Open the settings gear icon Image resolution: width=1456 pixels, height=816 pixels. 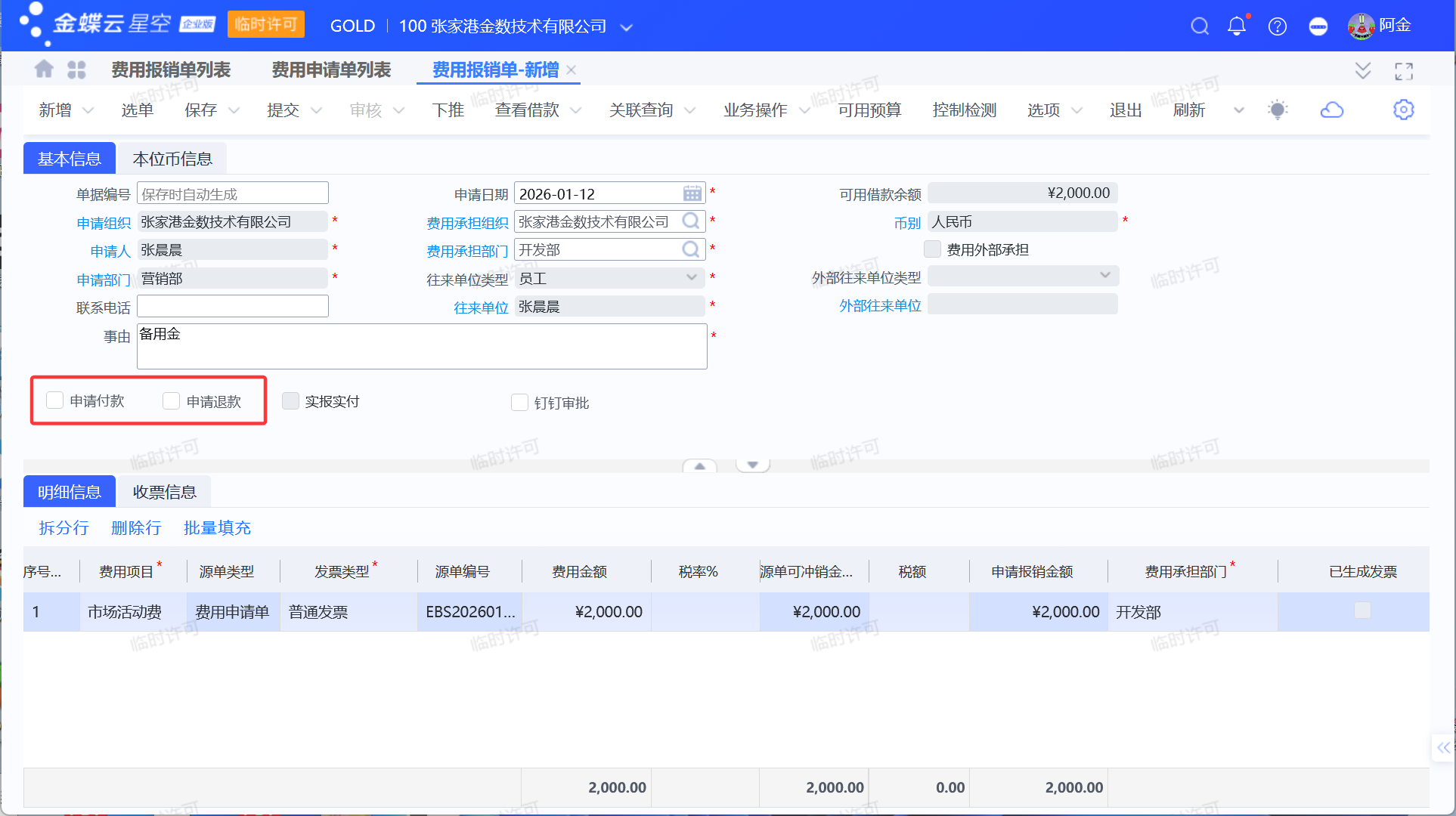click(1403, 110)
